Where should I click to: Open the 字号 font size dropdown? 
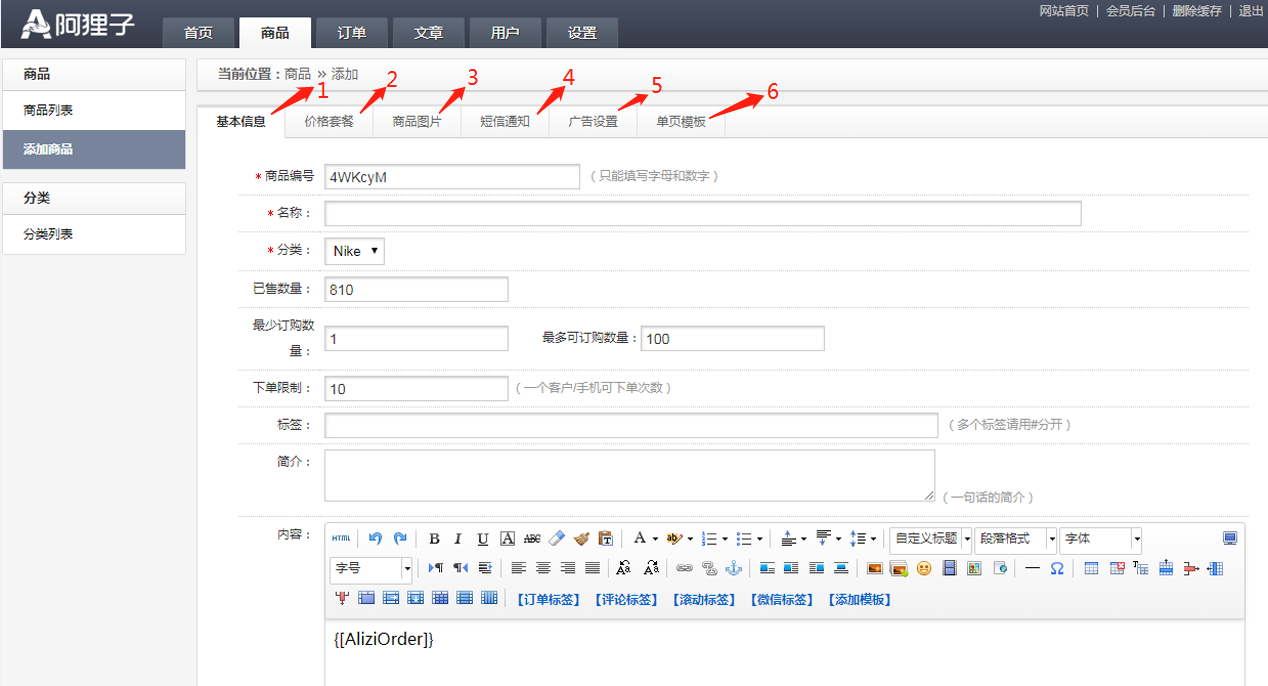pyautogui.click(x=371, y=568)
